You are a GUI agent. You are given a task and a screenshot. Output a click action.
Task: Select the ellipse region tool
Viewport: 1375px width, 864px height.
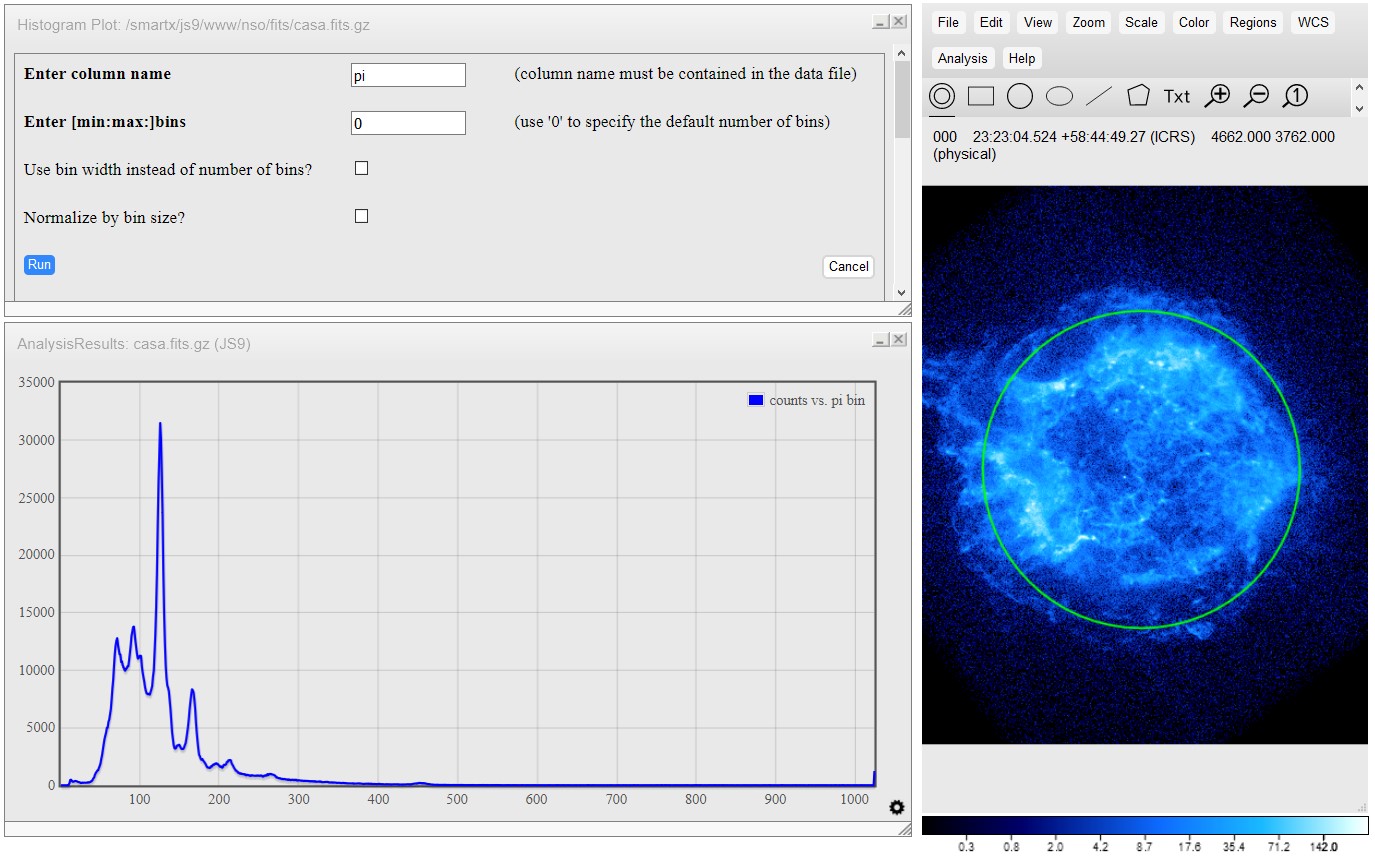click(1059, 96)
